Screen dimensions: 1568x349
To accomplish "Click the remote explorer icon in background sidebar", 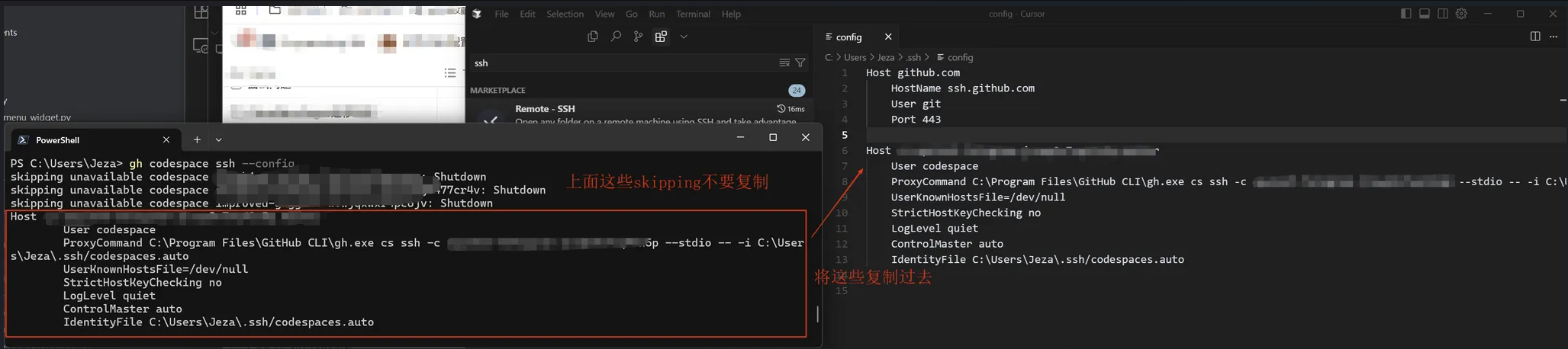I will coord(201,46).
